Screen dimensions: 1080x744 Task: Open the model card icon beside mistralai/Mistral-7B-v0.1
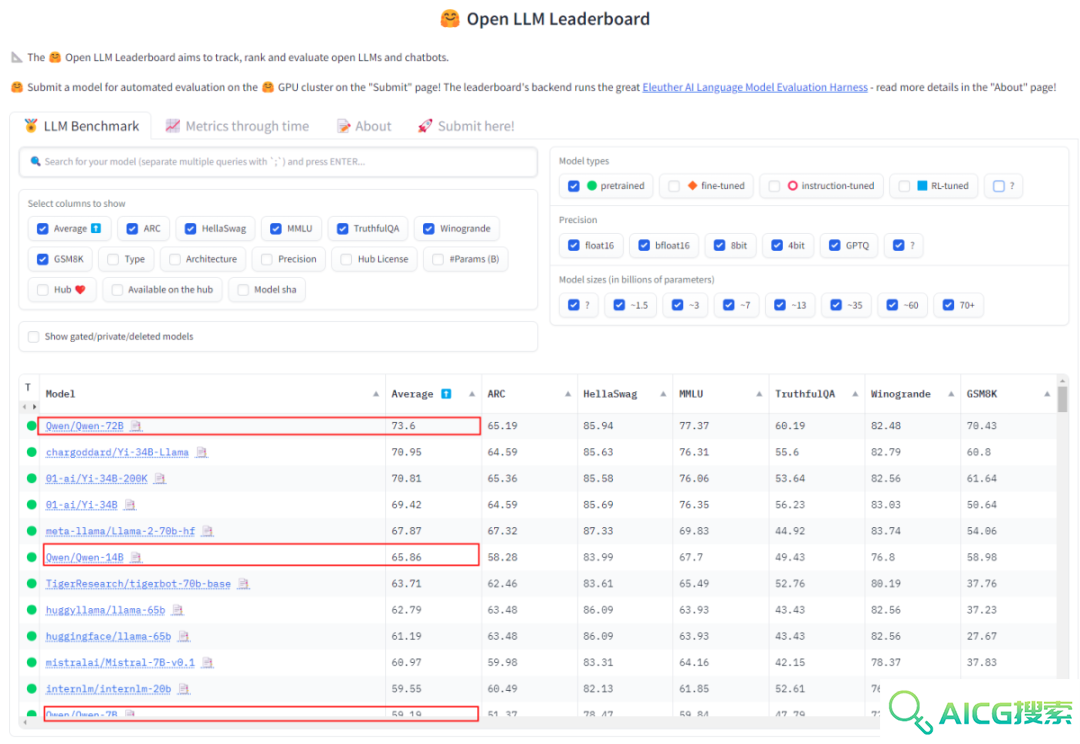[x=207, y=663]
